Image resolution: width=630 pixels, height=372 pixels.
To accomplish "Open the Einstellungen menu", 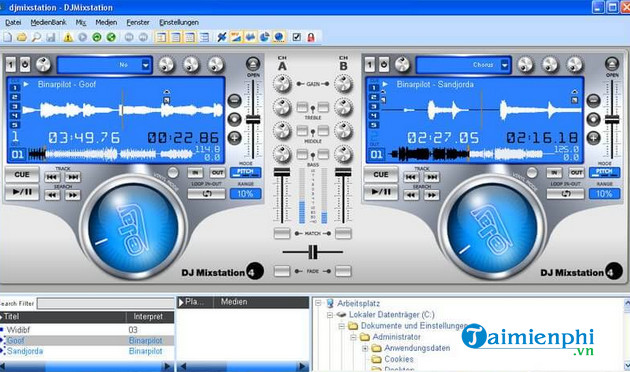I will click(x=179, y=22).
